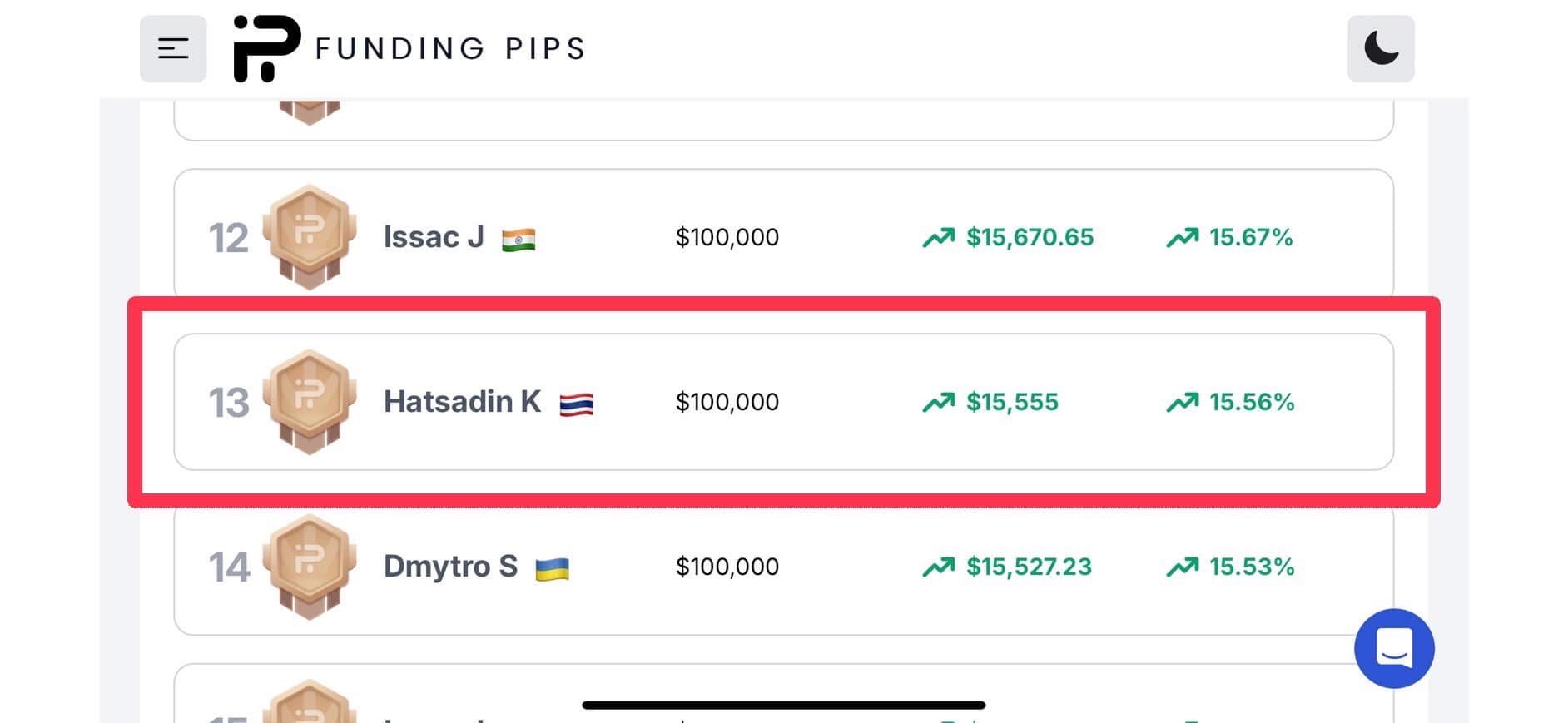
Task: Click the $15,555 profit amount
Action: click(x=1012, y=402)
